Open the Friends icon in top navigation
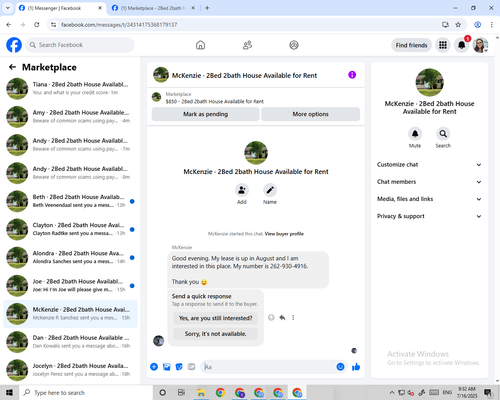 [x=247, y=45]
